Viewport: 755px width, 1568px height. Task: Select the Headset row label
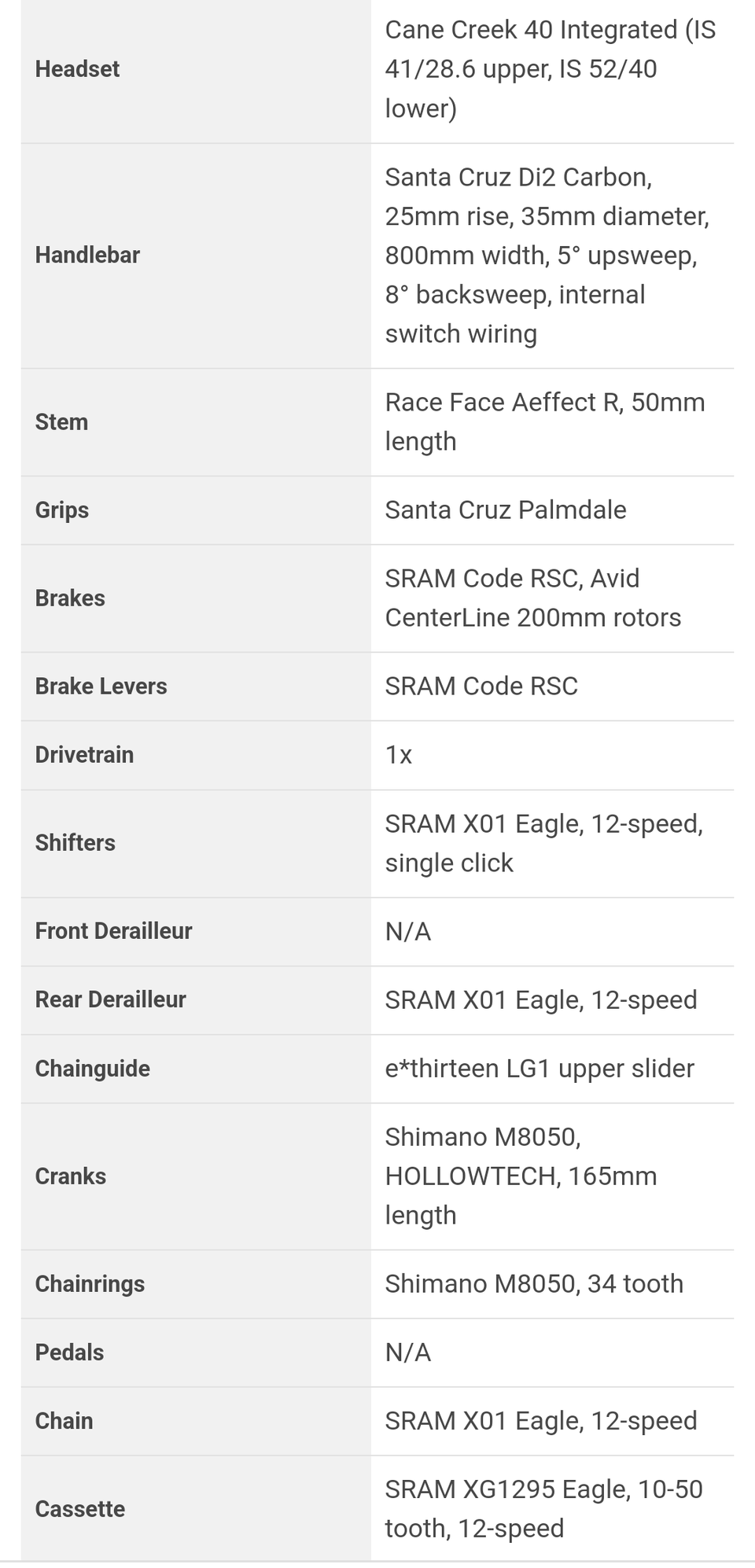77,69
